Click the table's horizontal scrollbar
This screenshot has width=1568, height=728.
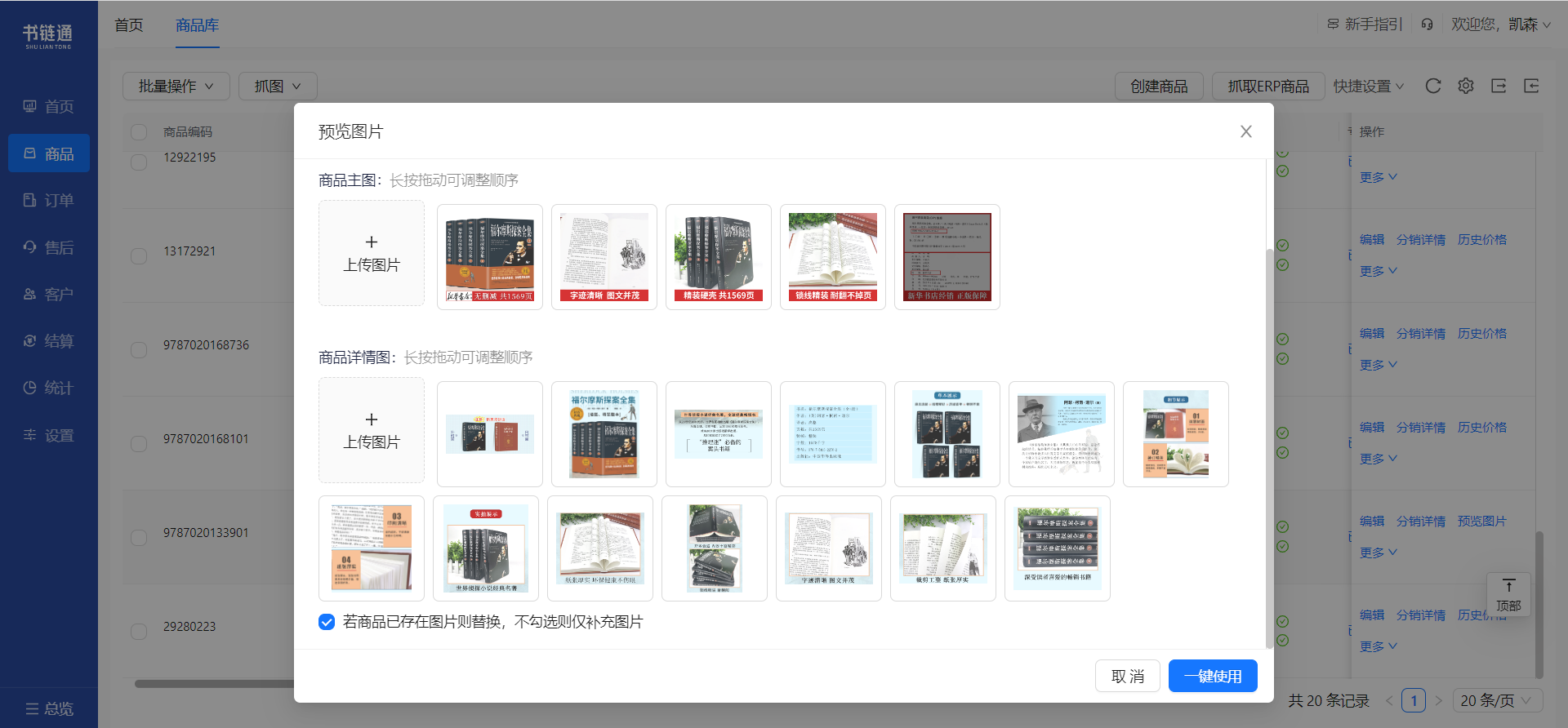(x=214, y=684)
